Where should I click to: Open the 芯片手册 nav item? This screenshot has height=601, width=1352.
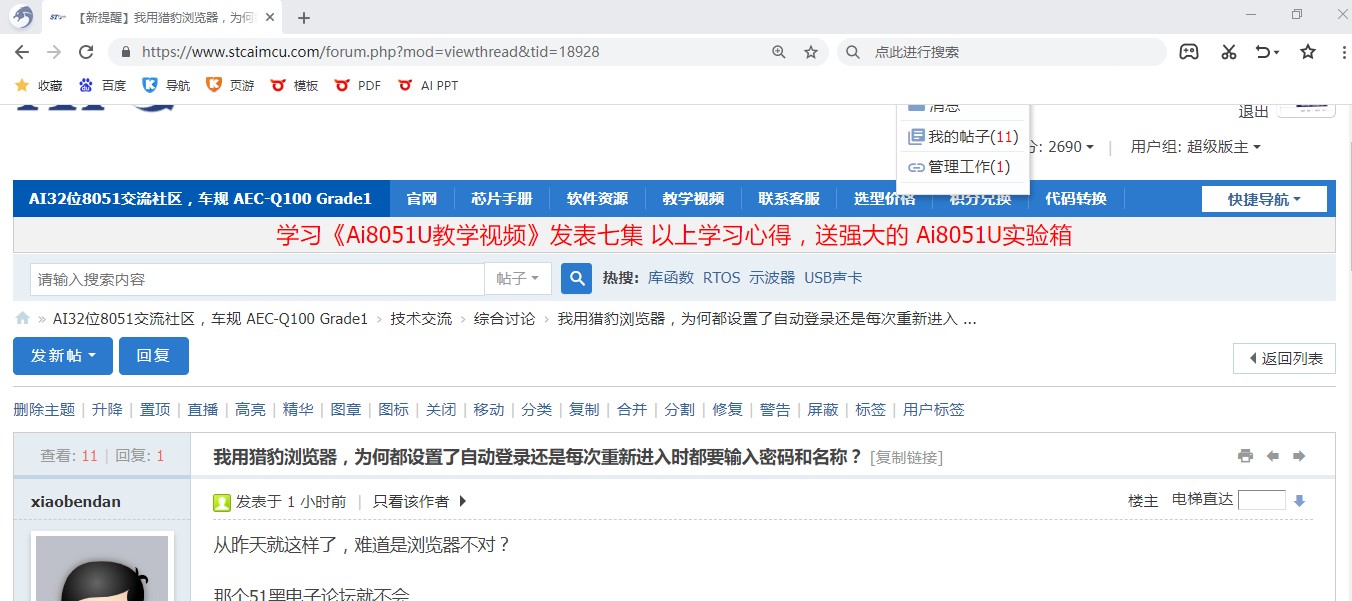(502, 199)
